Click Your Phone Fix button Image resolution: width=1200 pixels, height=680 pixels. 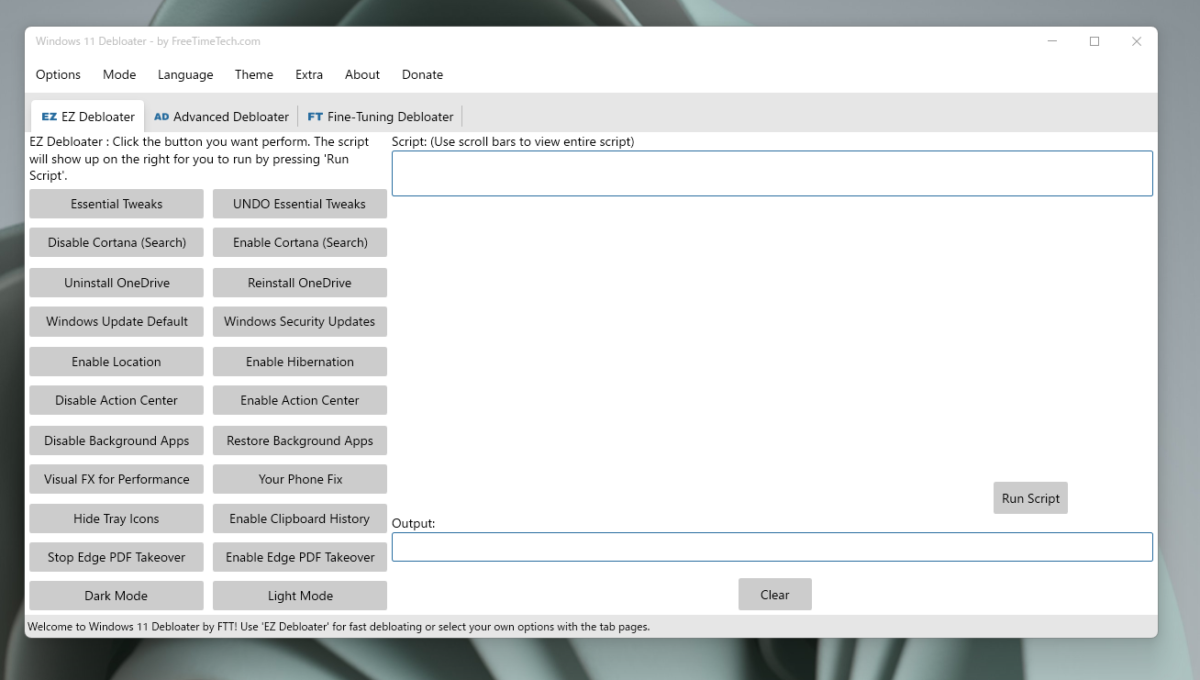(300, 479)
